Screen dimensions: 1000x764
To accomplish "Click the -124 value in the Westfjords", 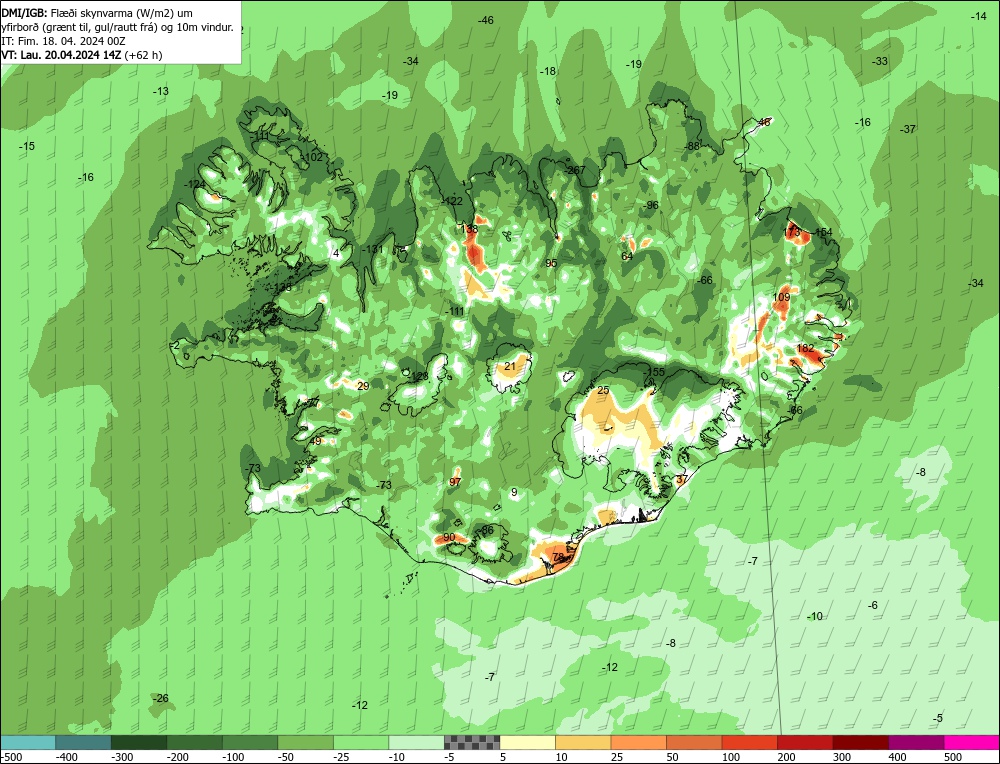I will click(x=195, y=185).
